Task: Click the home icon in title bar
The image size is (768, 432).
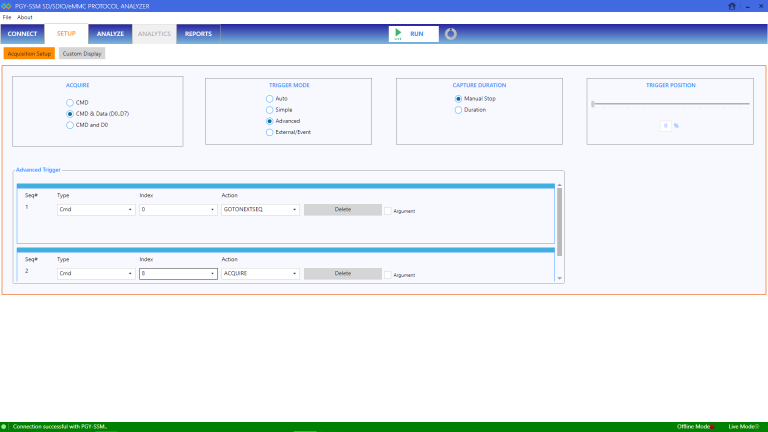Action: tap(732, 6)
